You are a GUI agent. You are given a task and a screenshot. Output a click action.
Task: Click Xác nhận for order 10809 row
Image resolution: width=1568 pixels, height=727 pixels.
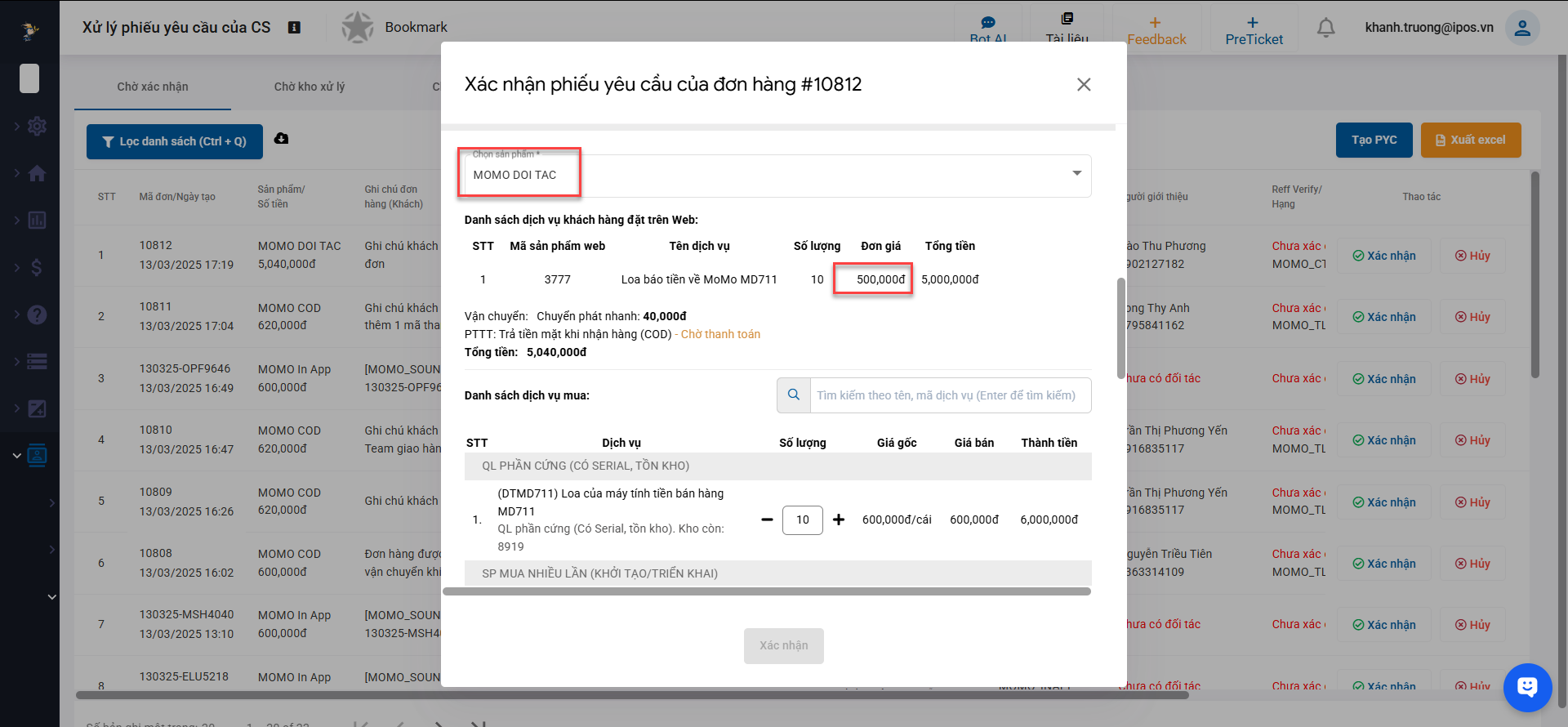click(1384, 502)
